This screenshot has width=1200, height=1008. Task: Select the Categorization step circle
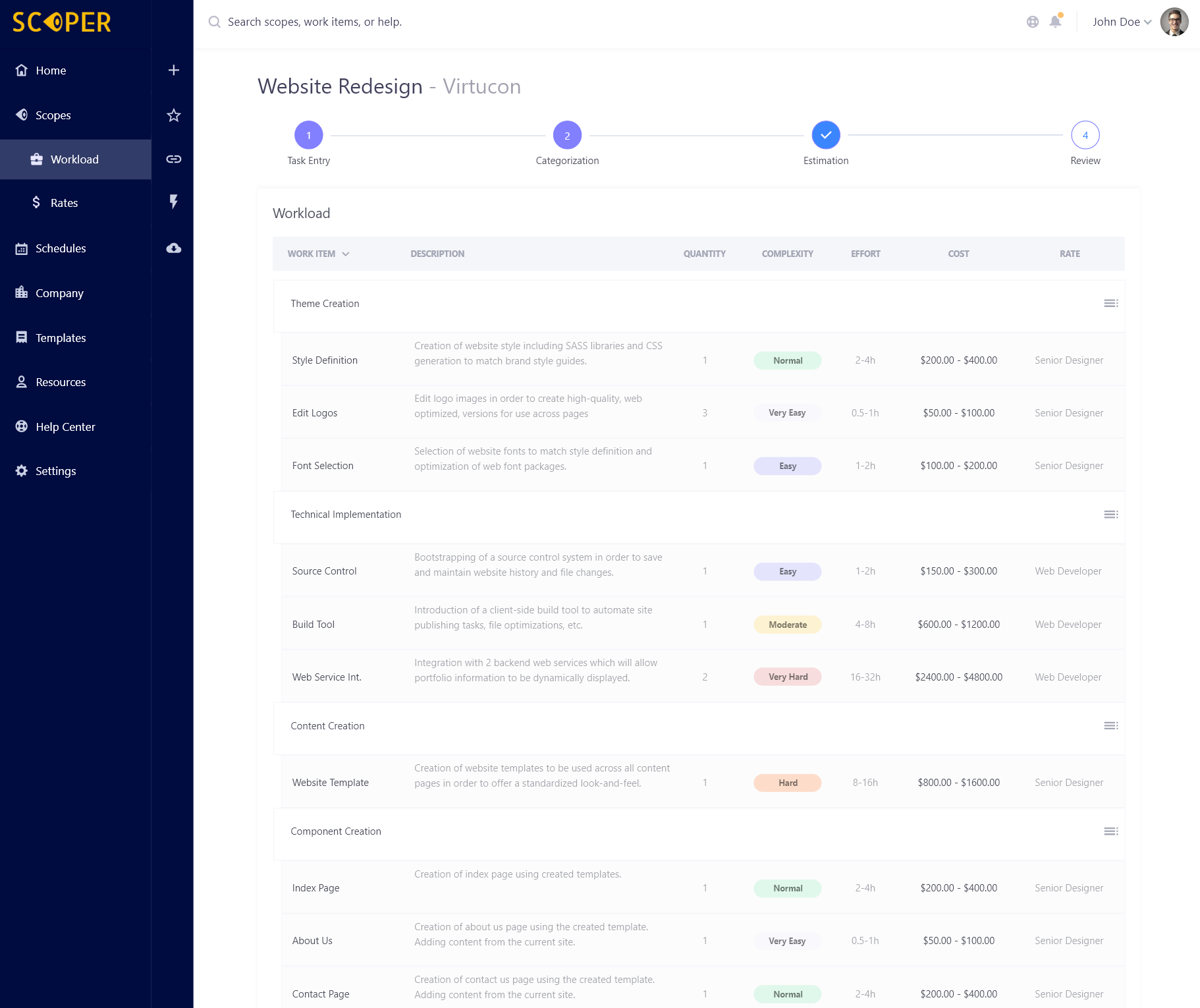tap(567, 135)
